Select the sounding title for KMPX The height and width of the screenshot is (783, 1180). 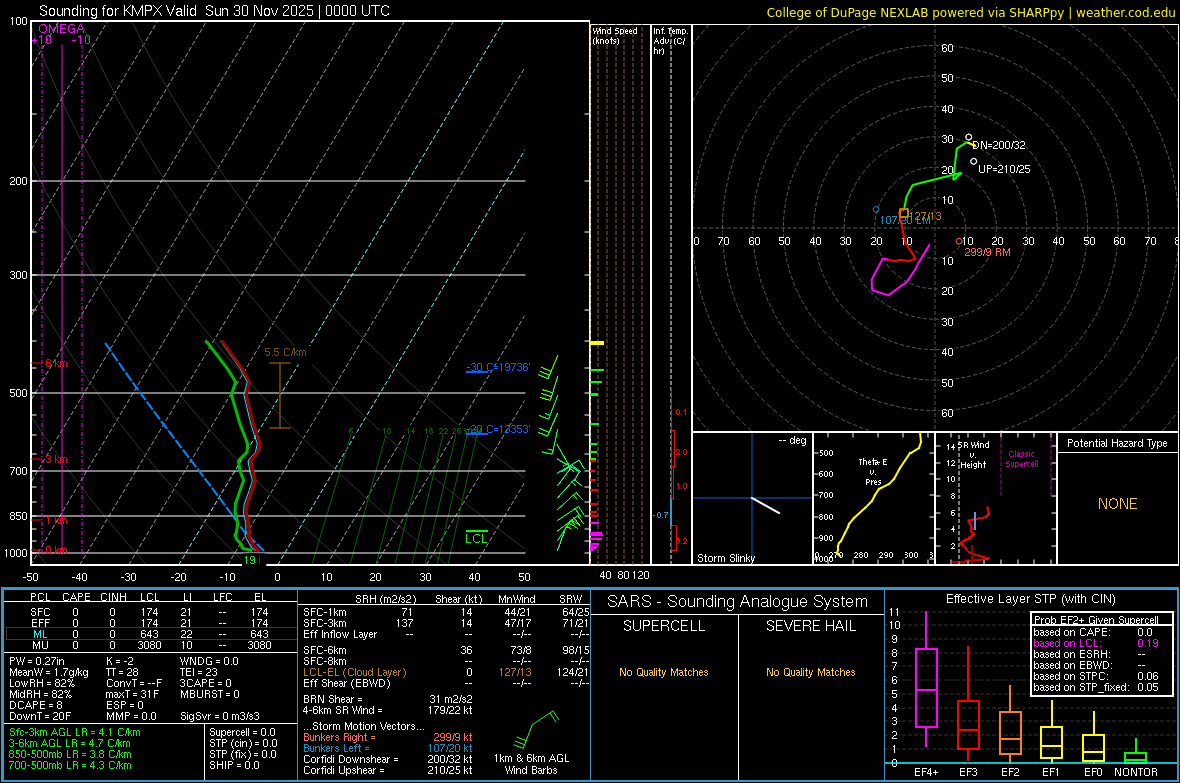click(x=214, y=11)
